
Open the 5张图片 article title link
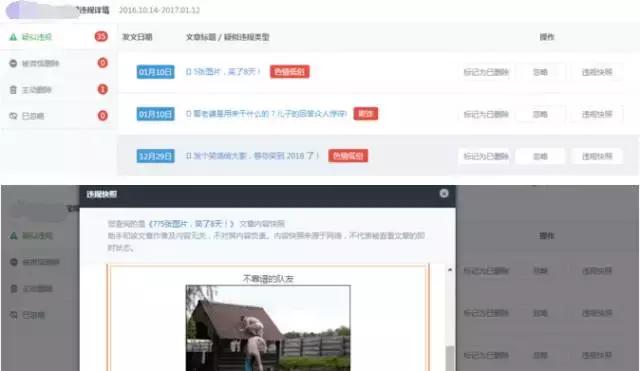223,72
